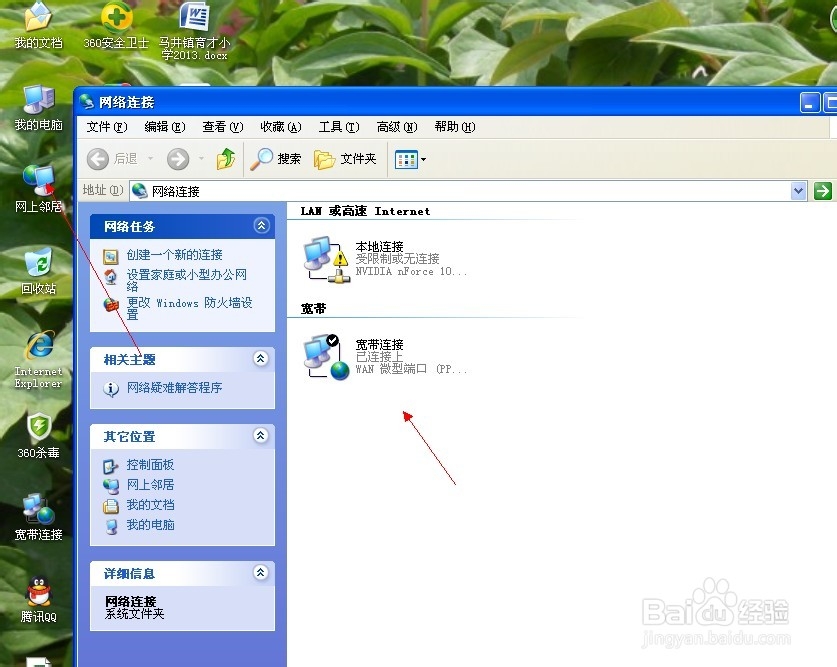Select the 宽带连接 connection icon

click(323, 355)
